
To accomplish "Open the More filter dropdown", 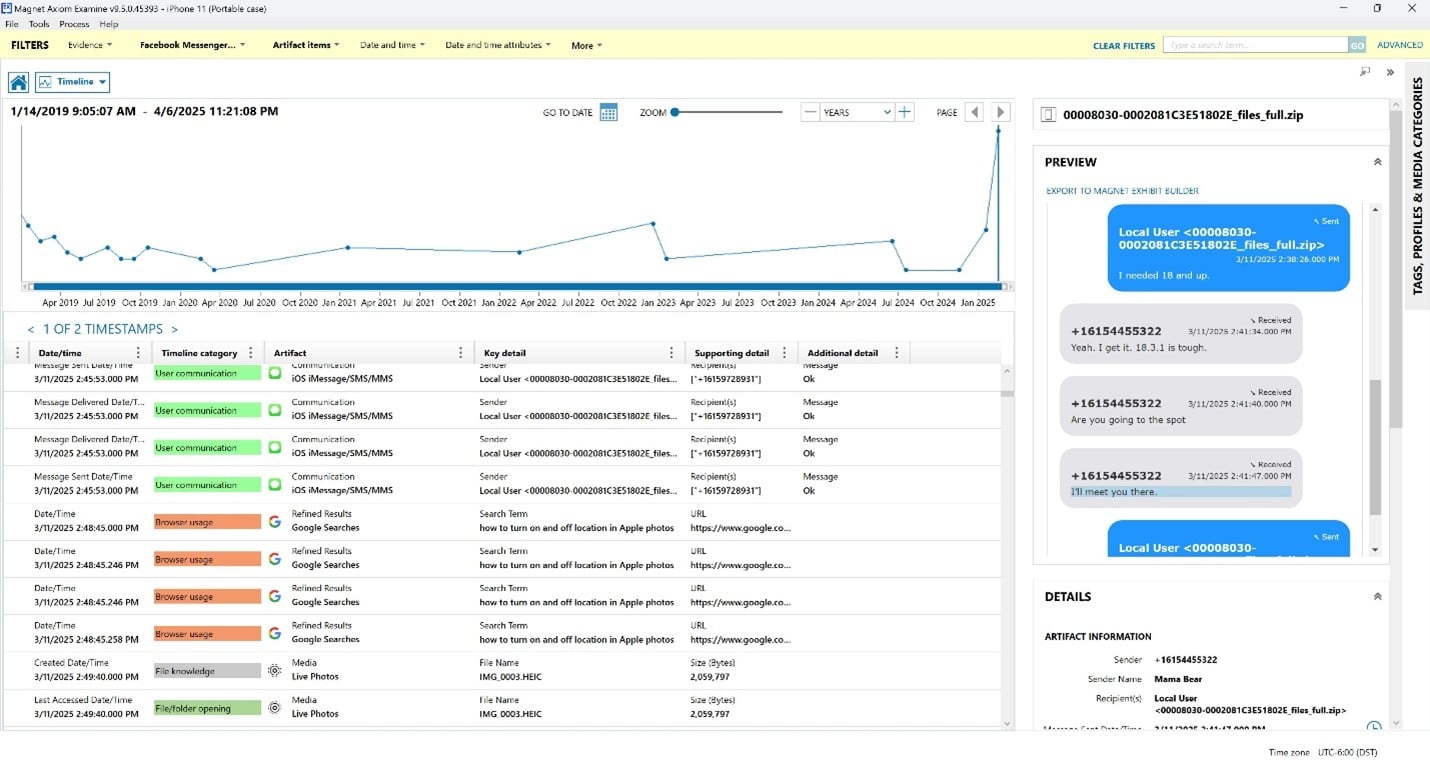I will coord(584,45).
